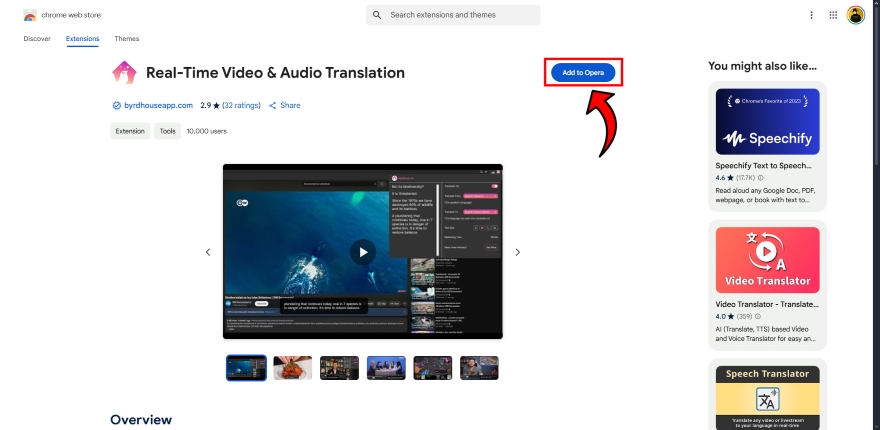Select the fifth screenshot thumbnail

pos(433,368)
